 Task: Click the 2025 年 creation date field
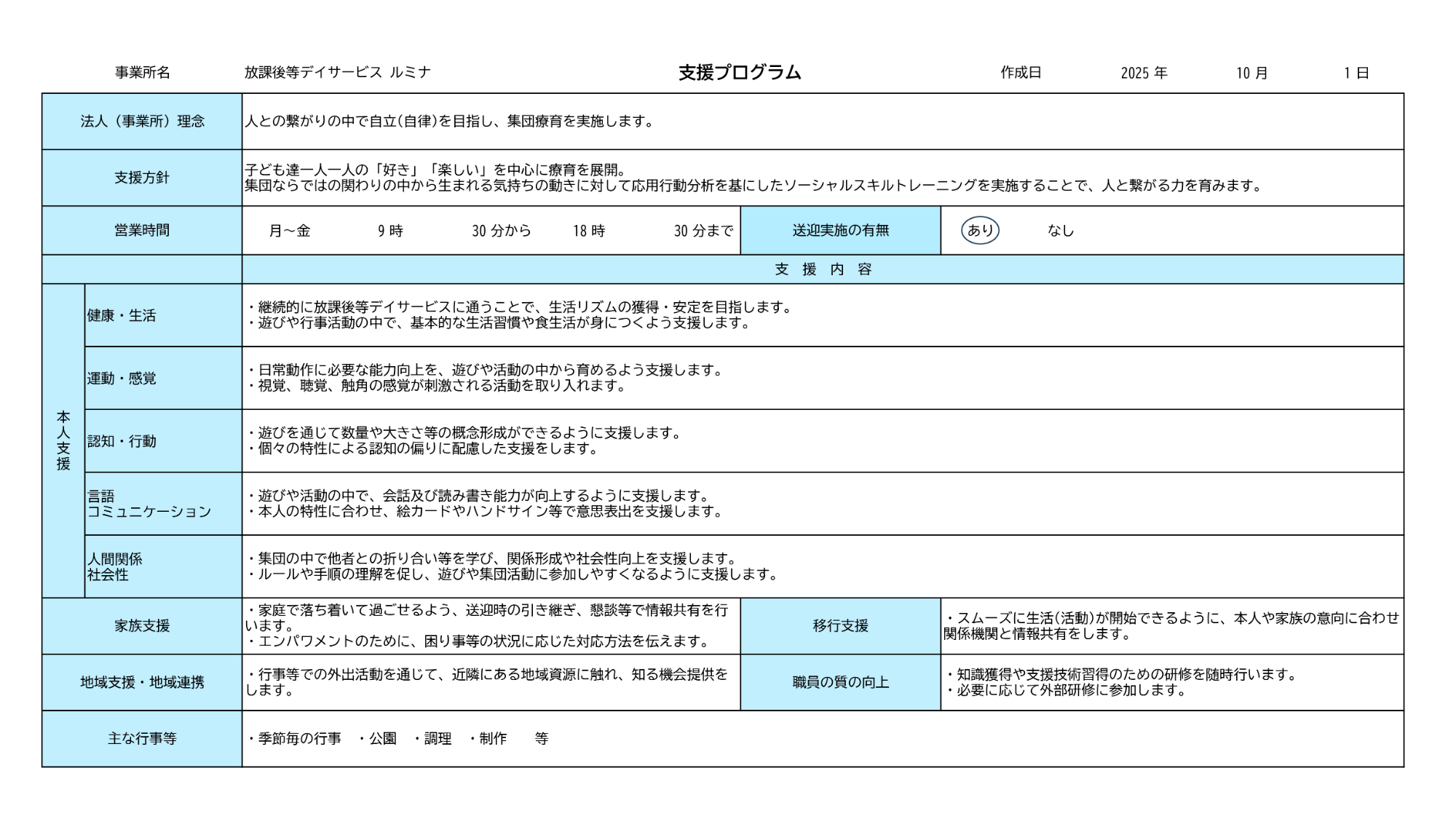point(1144,73)
